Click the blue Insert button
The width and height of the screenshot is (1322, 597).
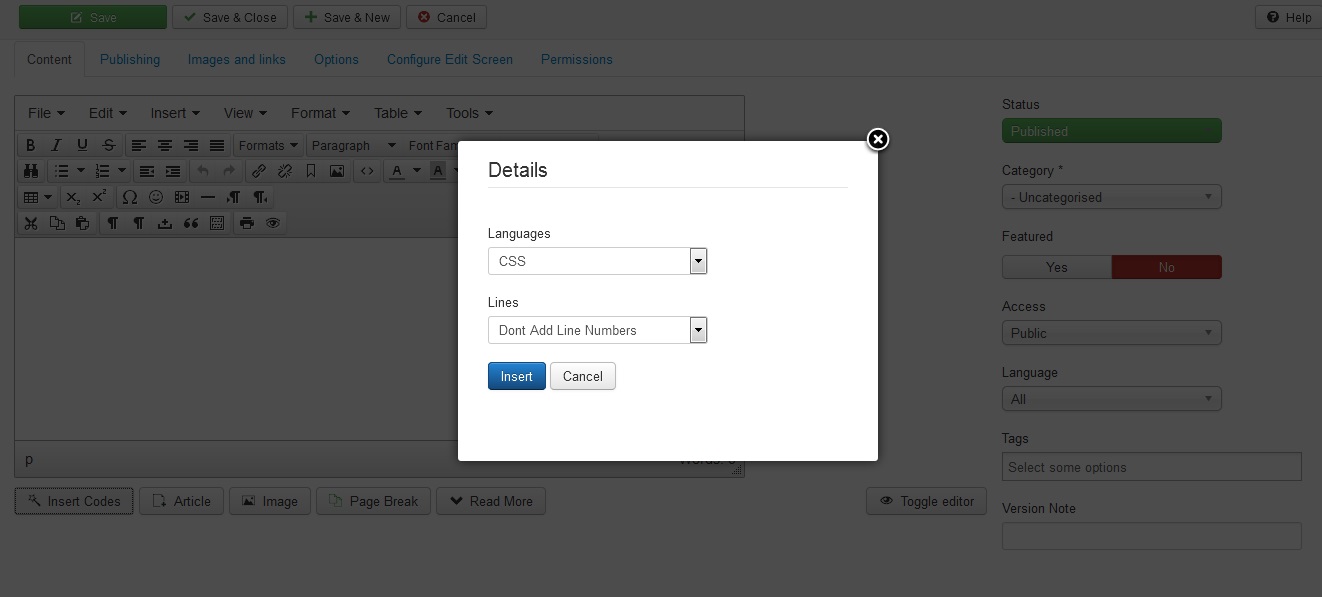[x=516, y=376]
